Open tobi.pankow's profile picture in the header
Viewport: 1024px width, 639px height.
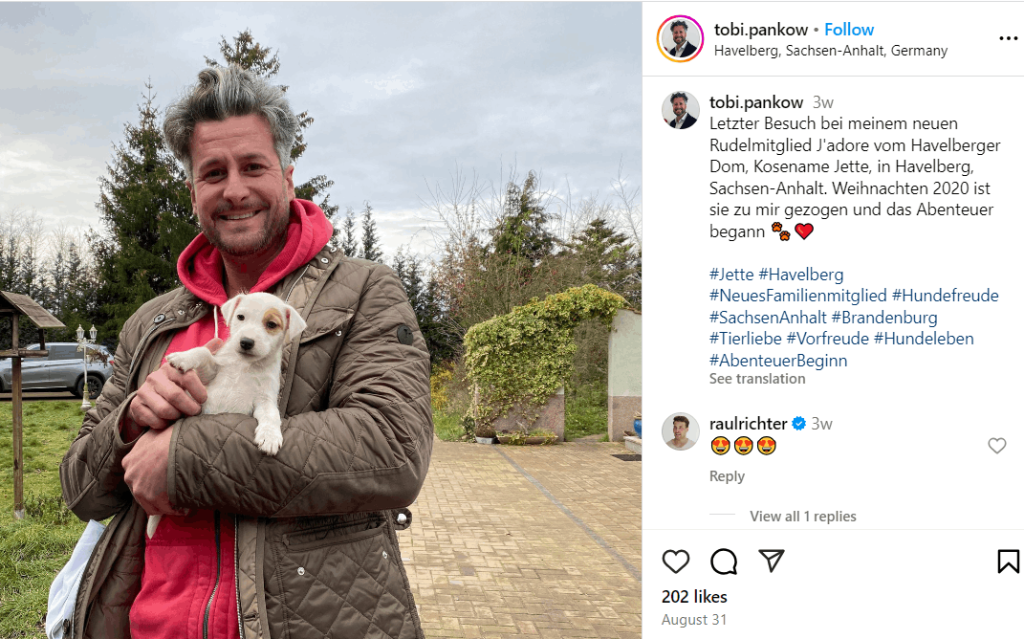[680, 39]
